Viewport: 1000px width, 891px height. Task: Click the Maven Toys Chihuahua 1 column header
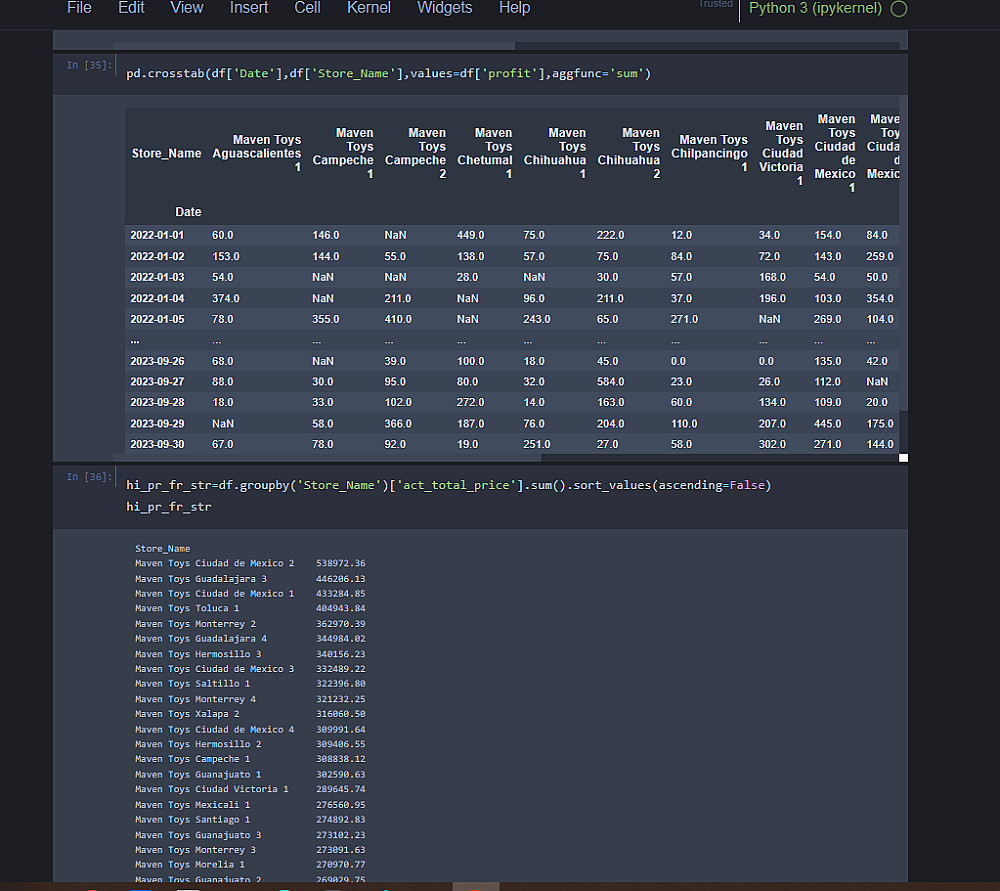tap(555, 153)
